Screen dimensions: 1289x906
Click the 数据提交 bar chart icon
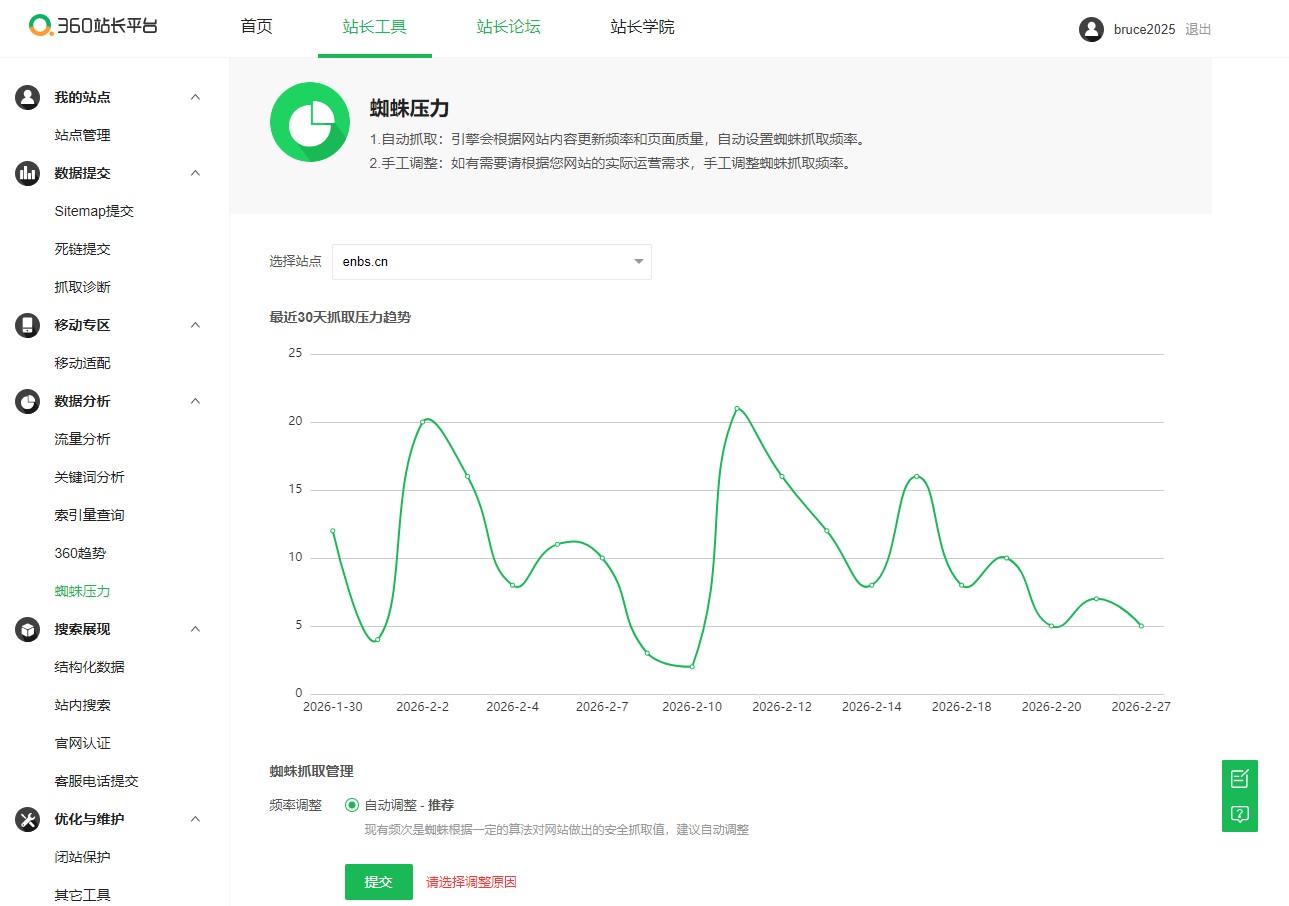click(x=27, y=173)
